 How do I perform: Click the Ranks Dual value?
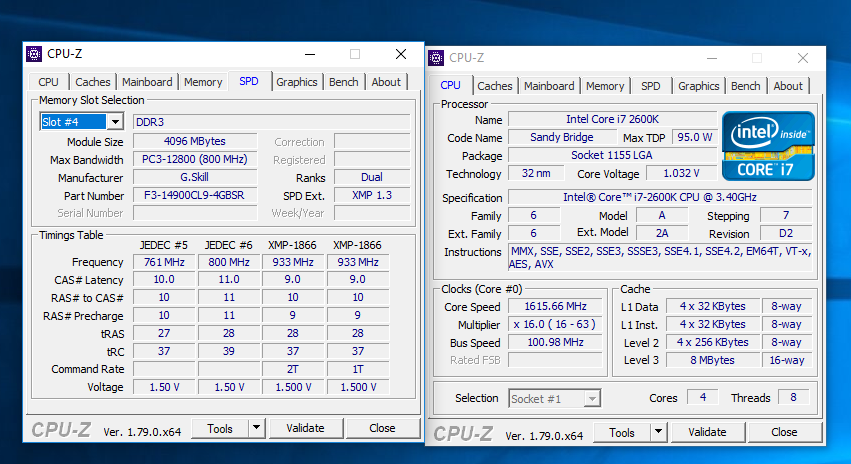pos(372,177)
